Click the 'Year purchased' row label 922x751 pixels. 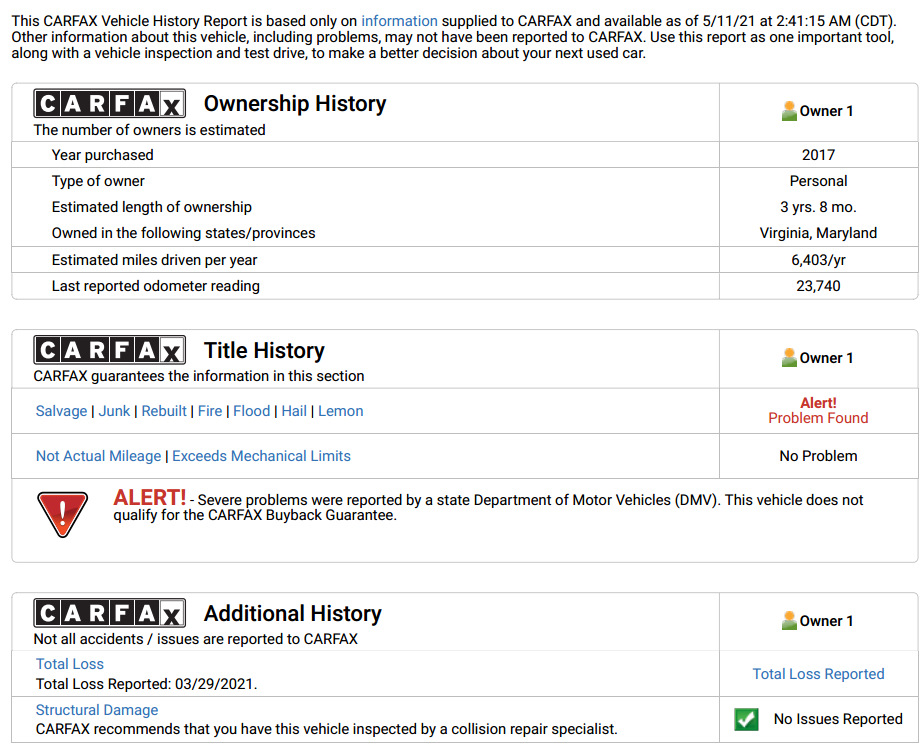[x=102, y=155]
